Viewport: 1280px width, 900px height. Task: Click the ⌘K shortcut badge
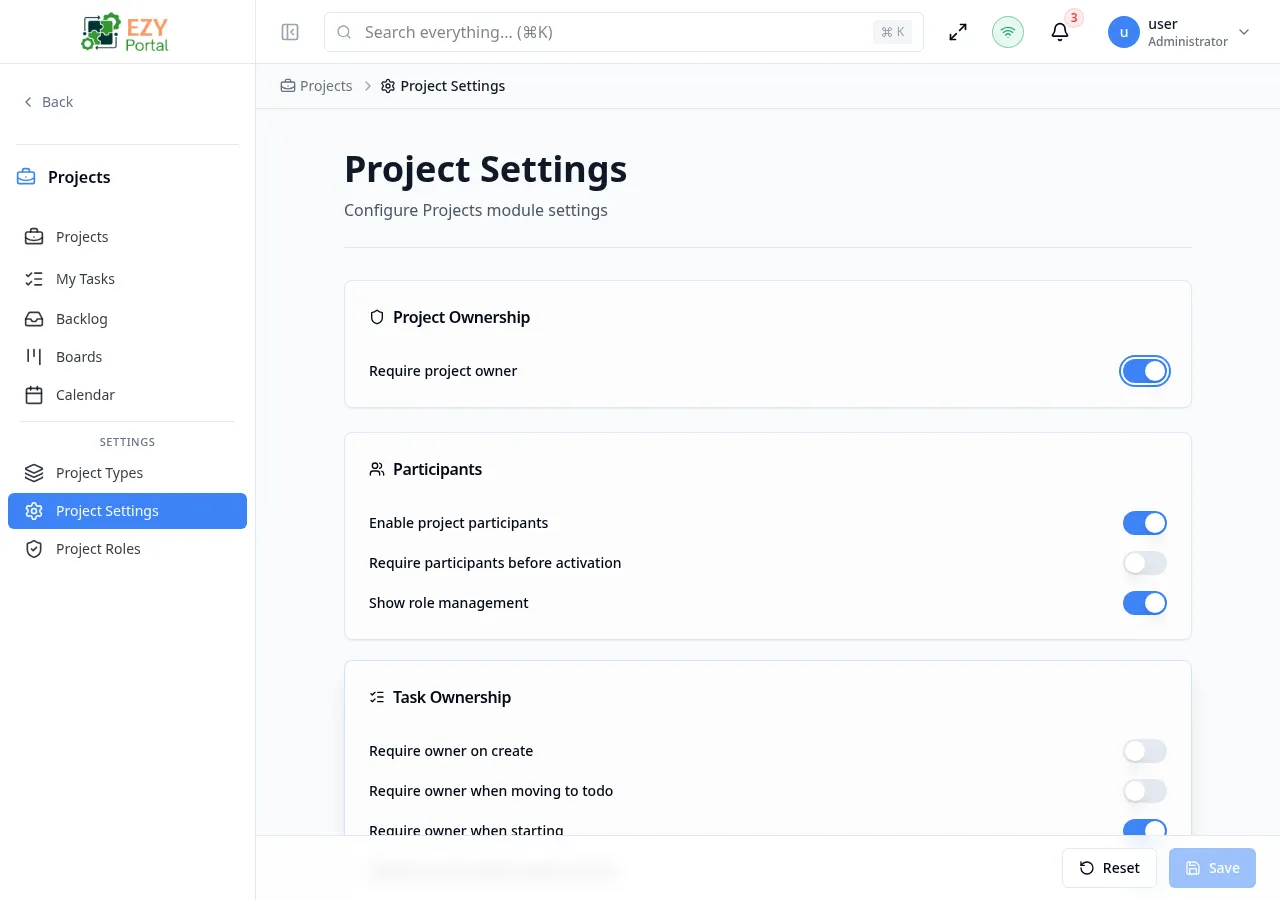pos(892,32)
